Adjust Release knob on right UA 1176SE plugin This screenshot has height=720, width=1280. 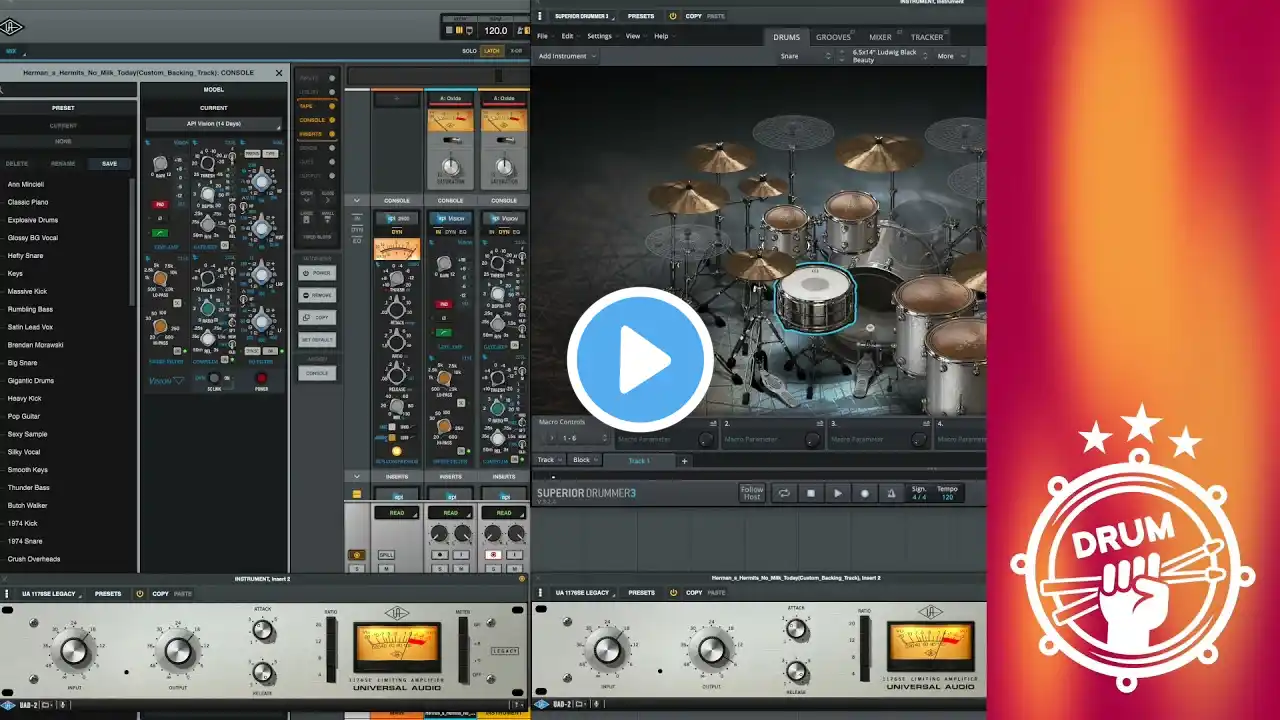[x=796, y=671]
